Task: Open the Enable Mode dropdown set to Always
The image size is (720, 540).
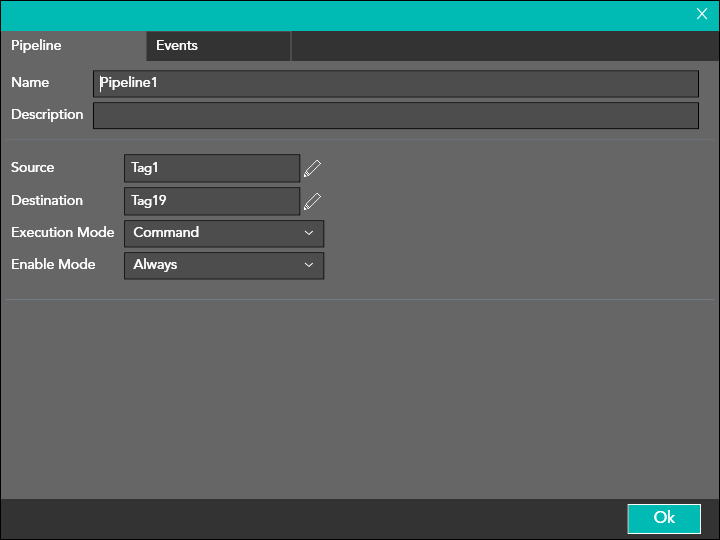Action: click(x=223, y=265)
